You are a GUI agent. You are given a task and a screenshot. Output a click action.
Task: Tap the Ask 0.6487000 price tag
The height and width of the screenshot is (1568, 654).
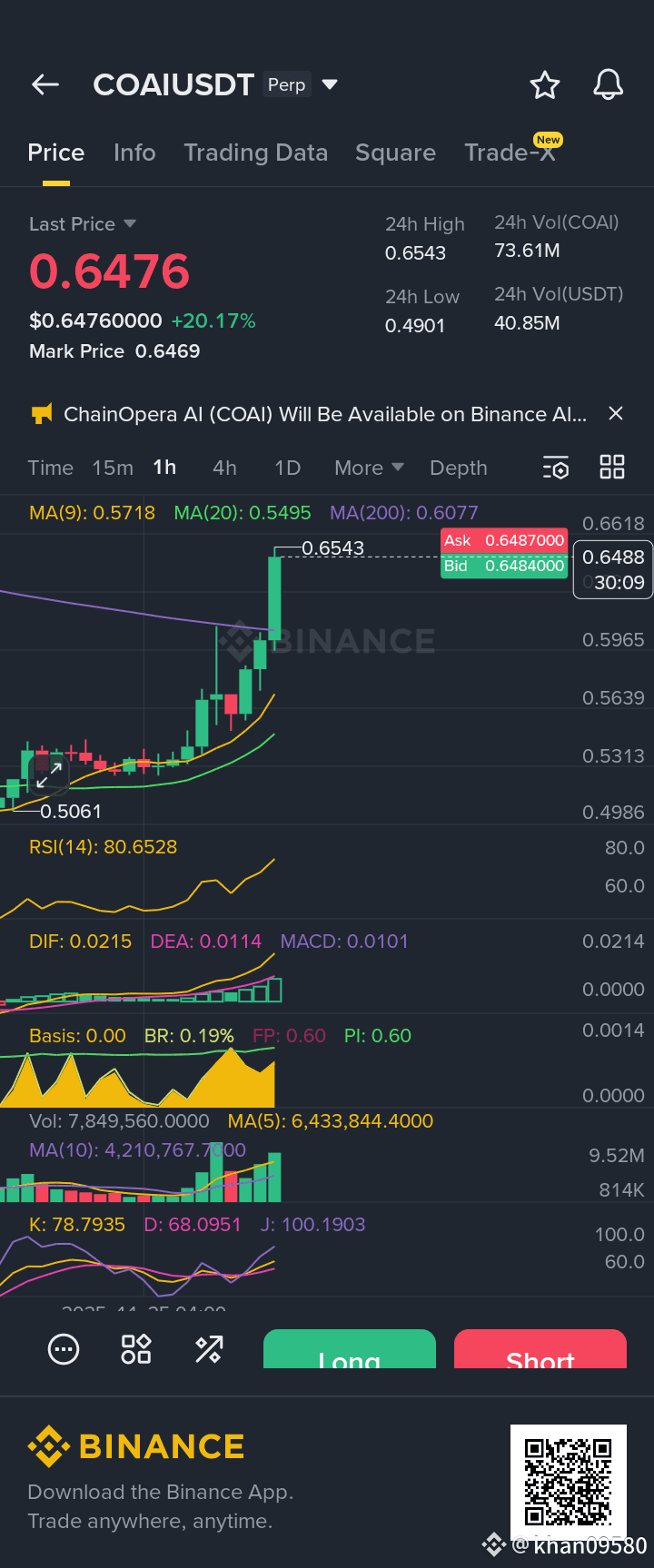click(x=504, y=540)
